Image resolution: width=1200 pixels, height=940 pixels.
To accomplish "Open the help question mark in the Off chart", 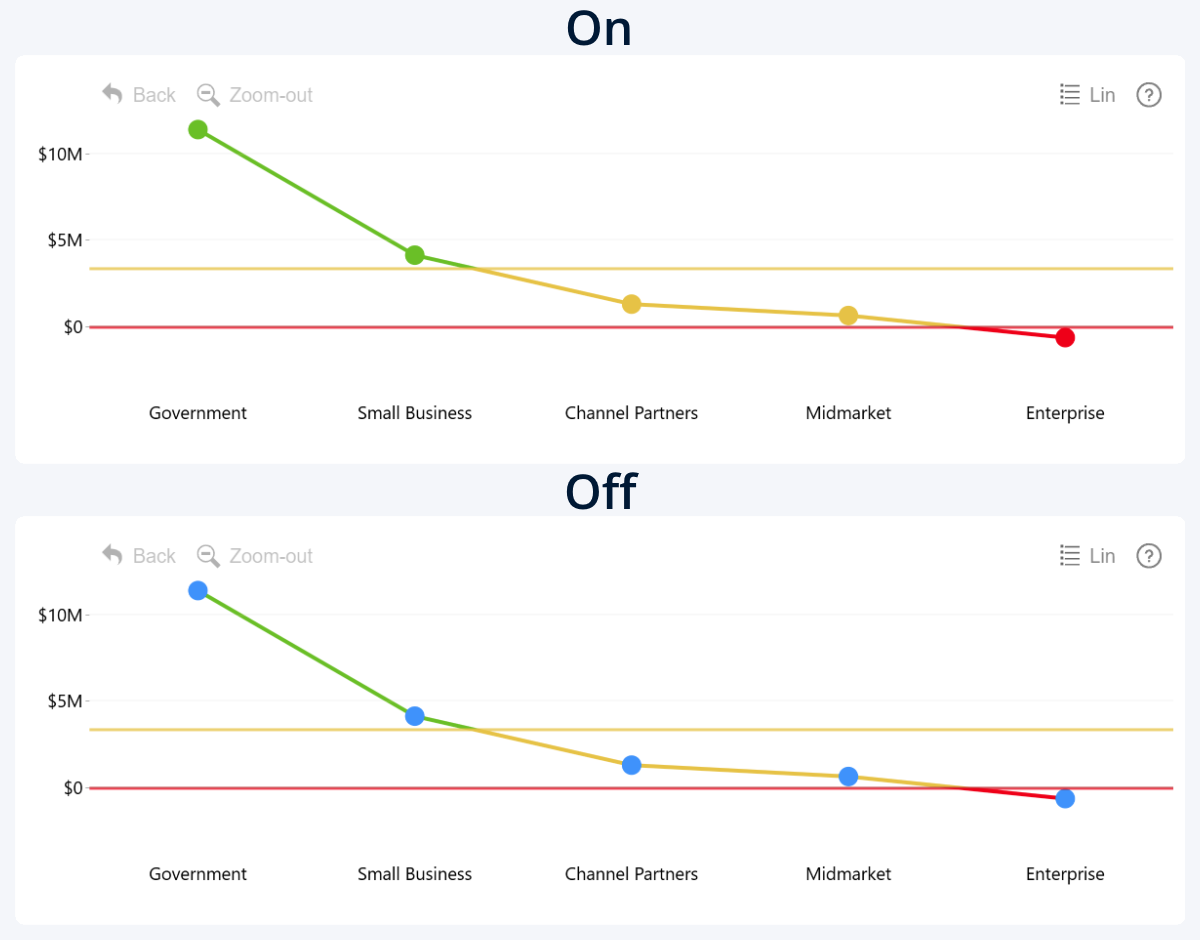I will tap(1149, 556).
